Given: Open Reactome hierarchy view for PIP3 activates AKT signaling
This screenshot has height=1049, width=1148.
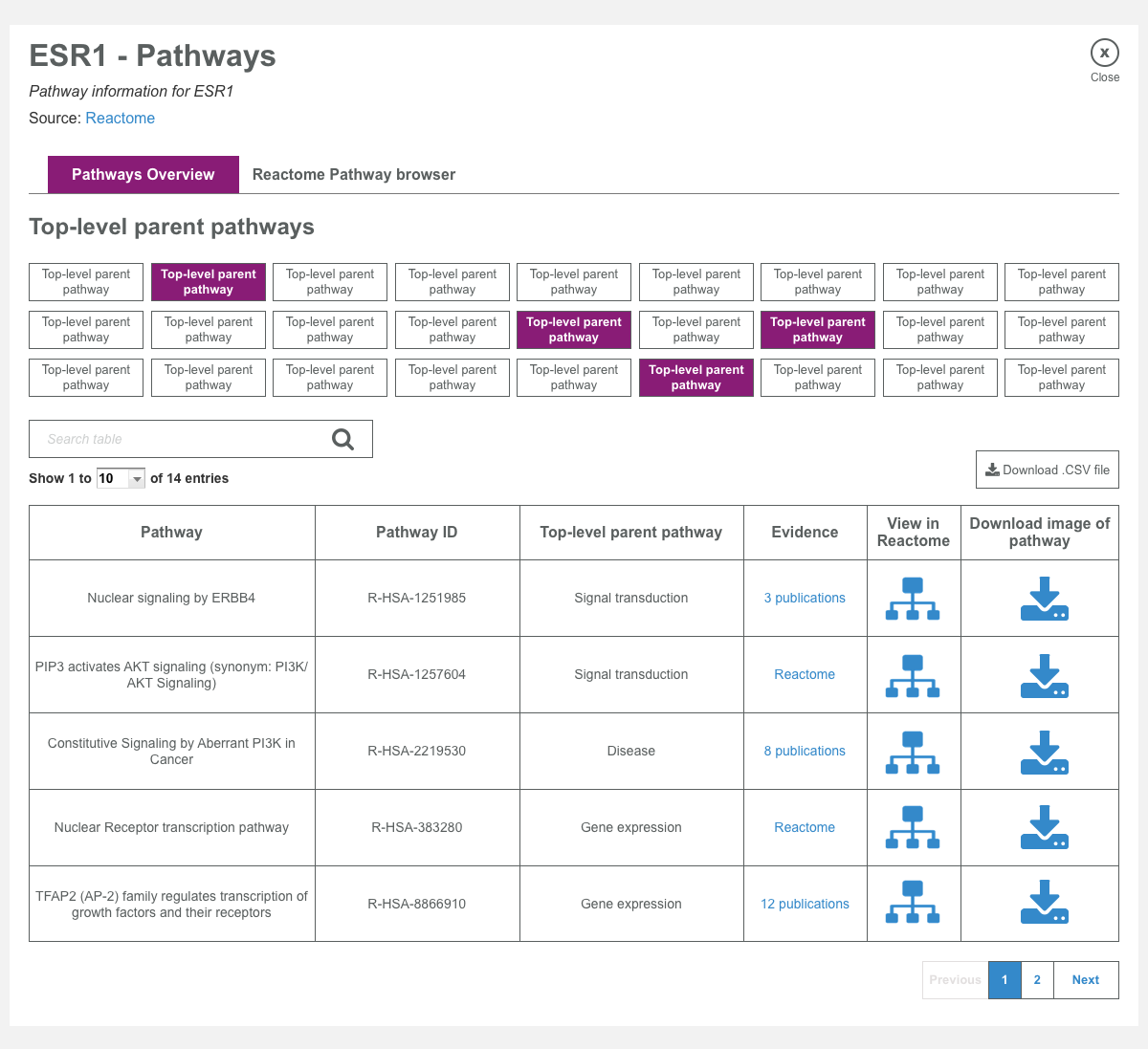Looking at the screenshot, I should click(x=914, y=674).
